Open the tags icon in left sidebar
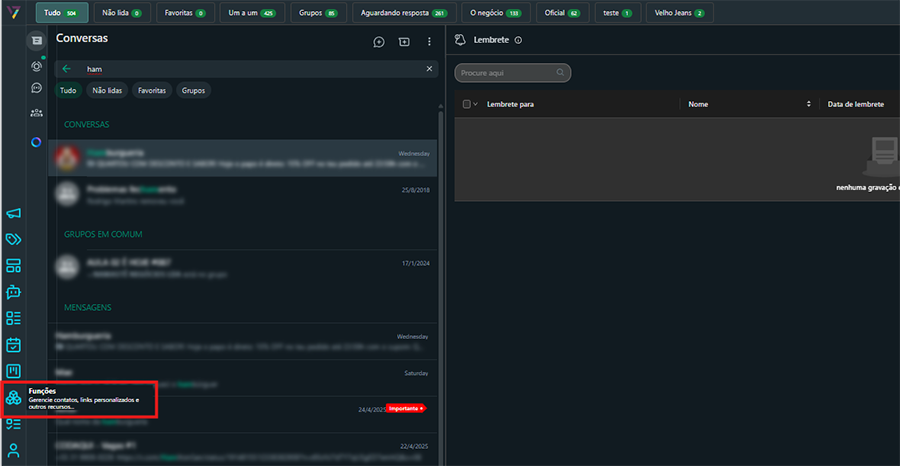 point(13,239)
